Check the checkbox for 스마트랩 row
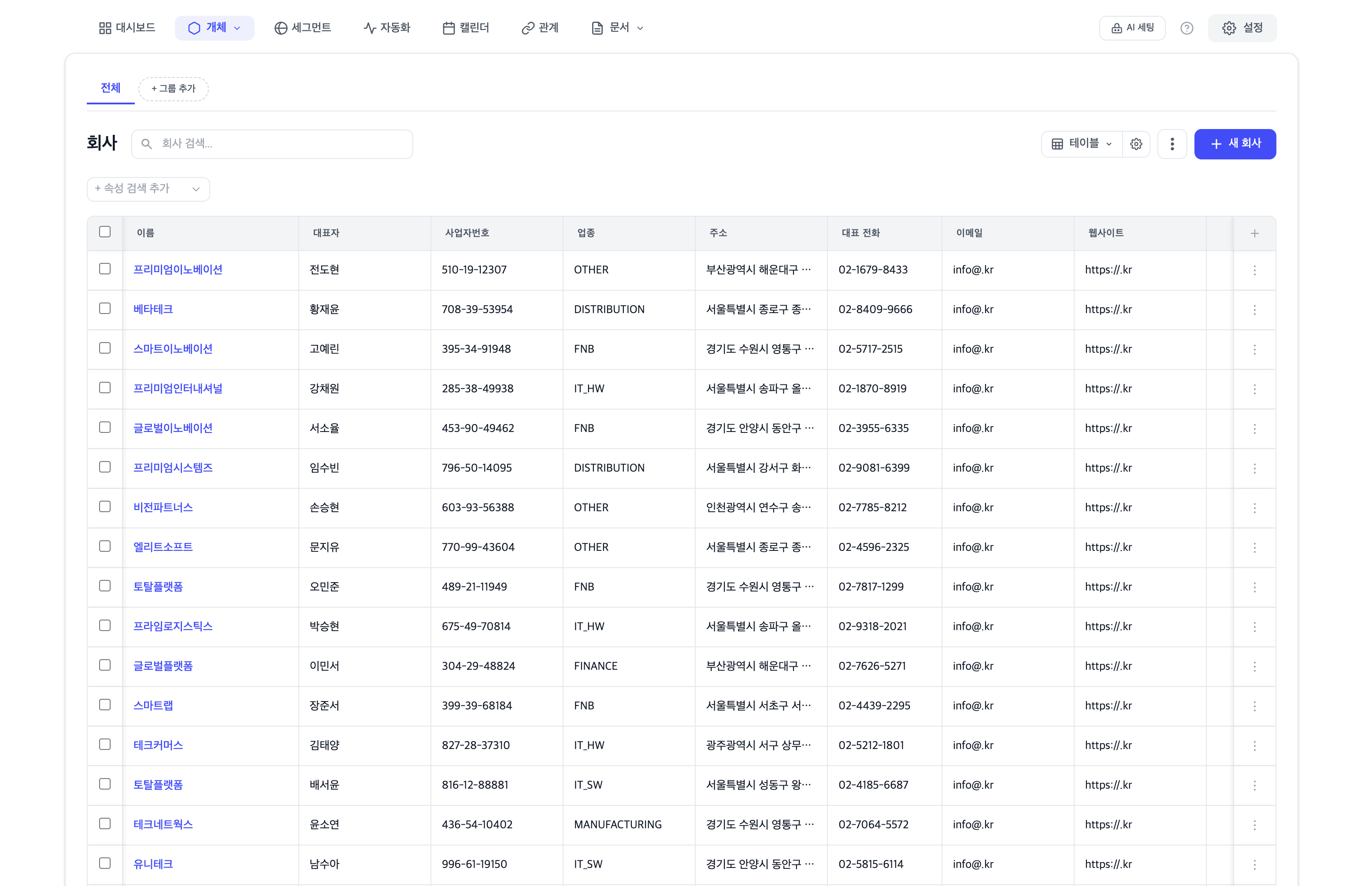The width and height of the screenshot is (1372, 886). click(105, 705)
